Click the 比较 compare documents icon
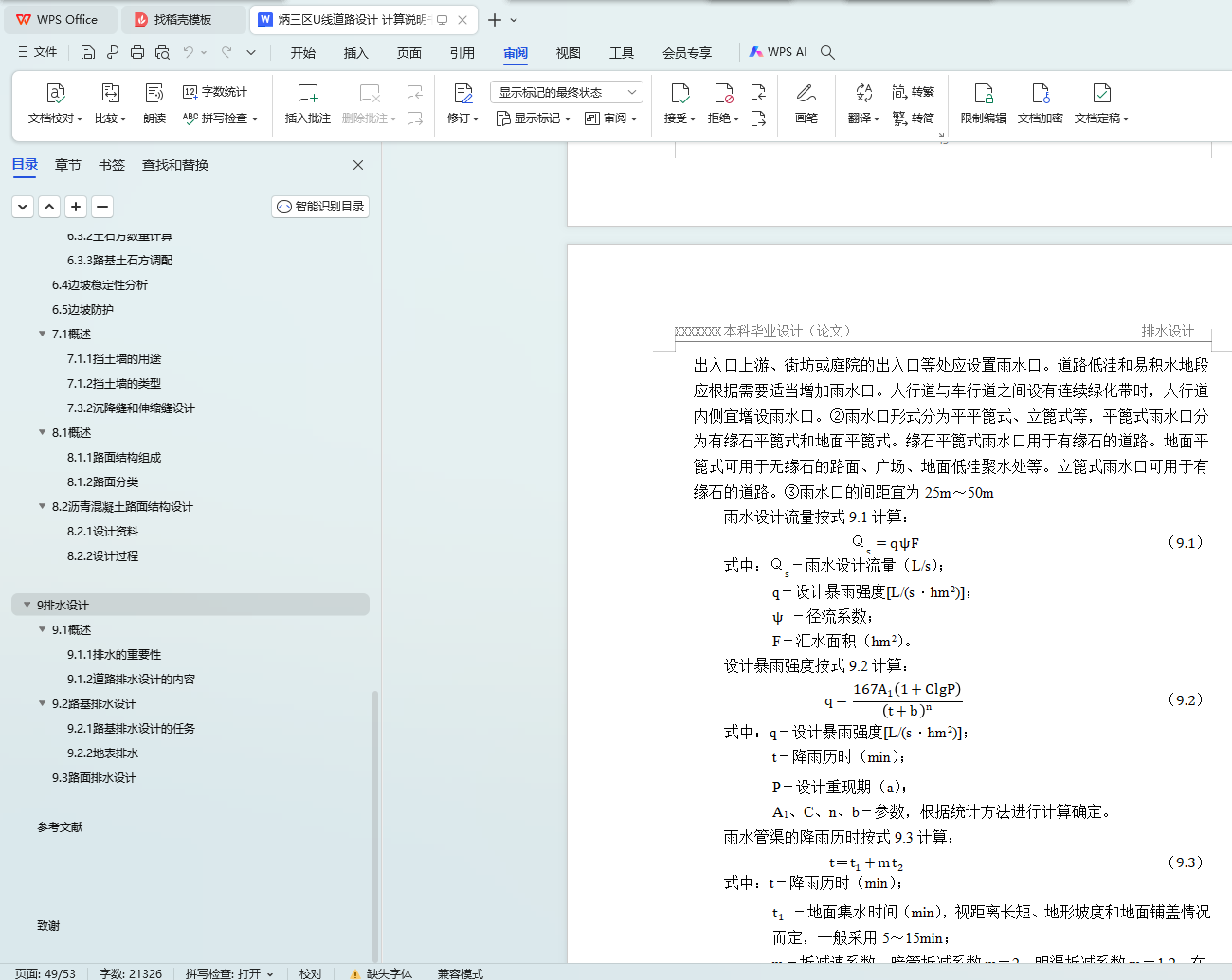Screen dimensions: 1232x980 (x=111, y=93)
